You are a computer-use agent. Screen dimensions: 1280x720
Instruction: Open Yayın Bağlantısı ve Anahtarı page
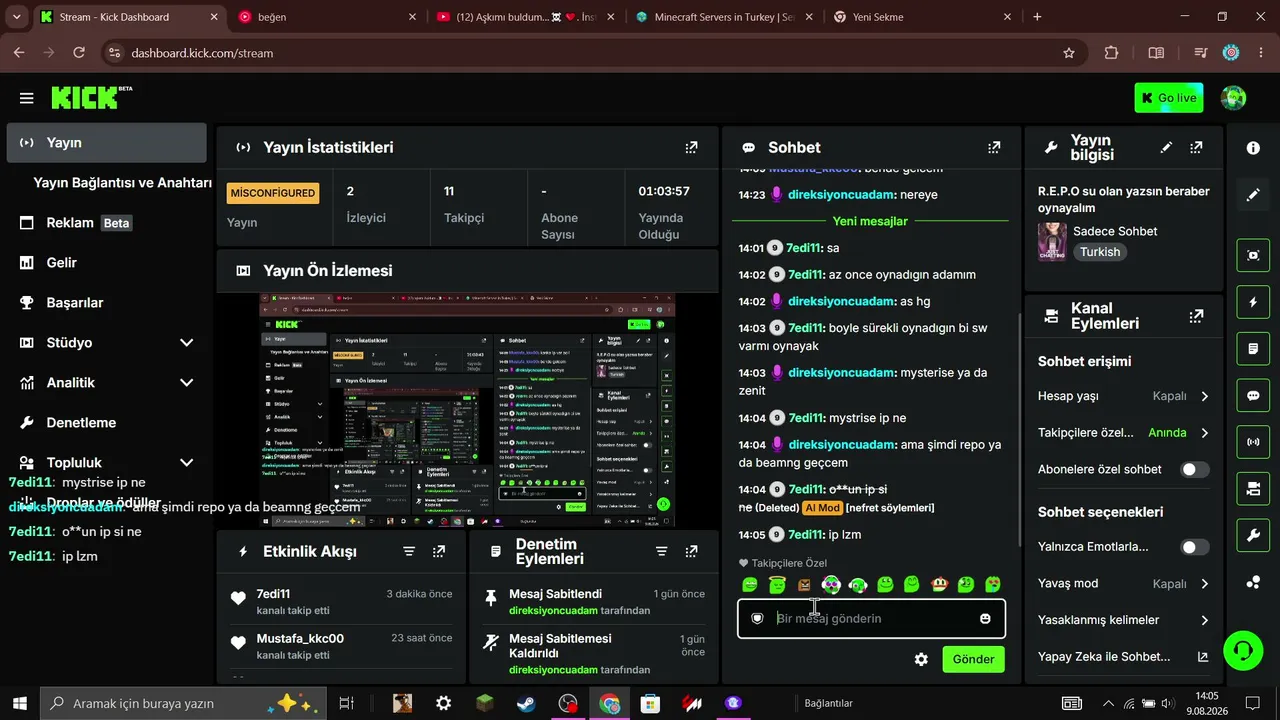122,183
